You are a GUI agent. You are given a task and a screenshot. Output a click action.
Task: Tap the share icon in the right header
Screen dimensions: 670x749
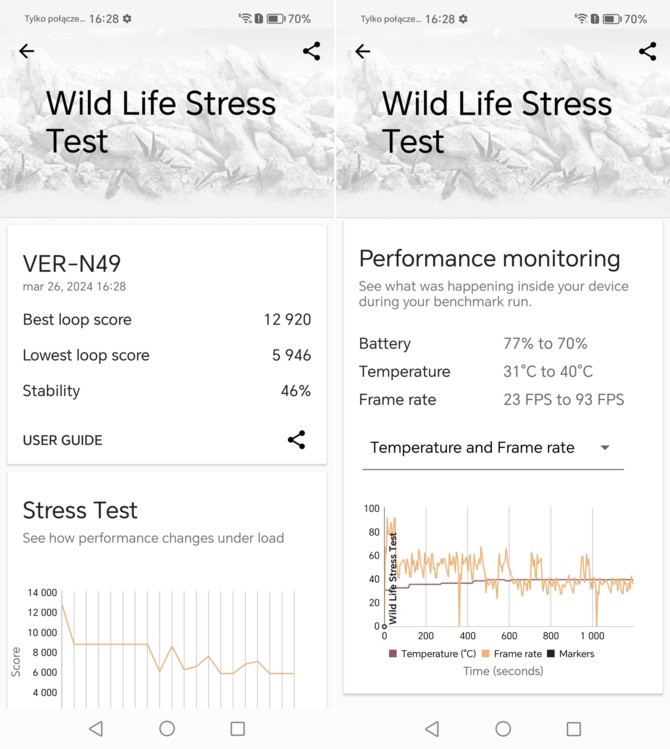tap(648, 51)
